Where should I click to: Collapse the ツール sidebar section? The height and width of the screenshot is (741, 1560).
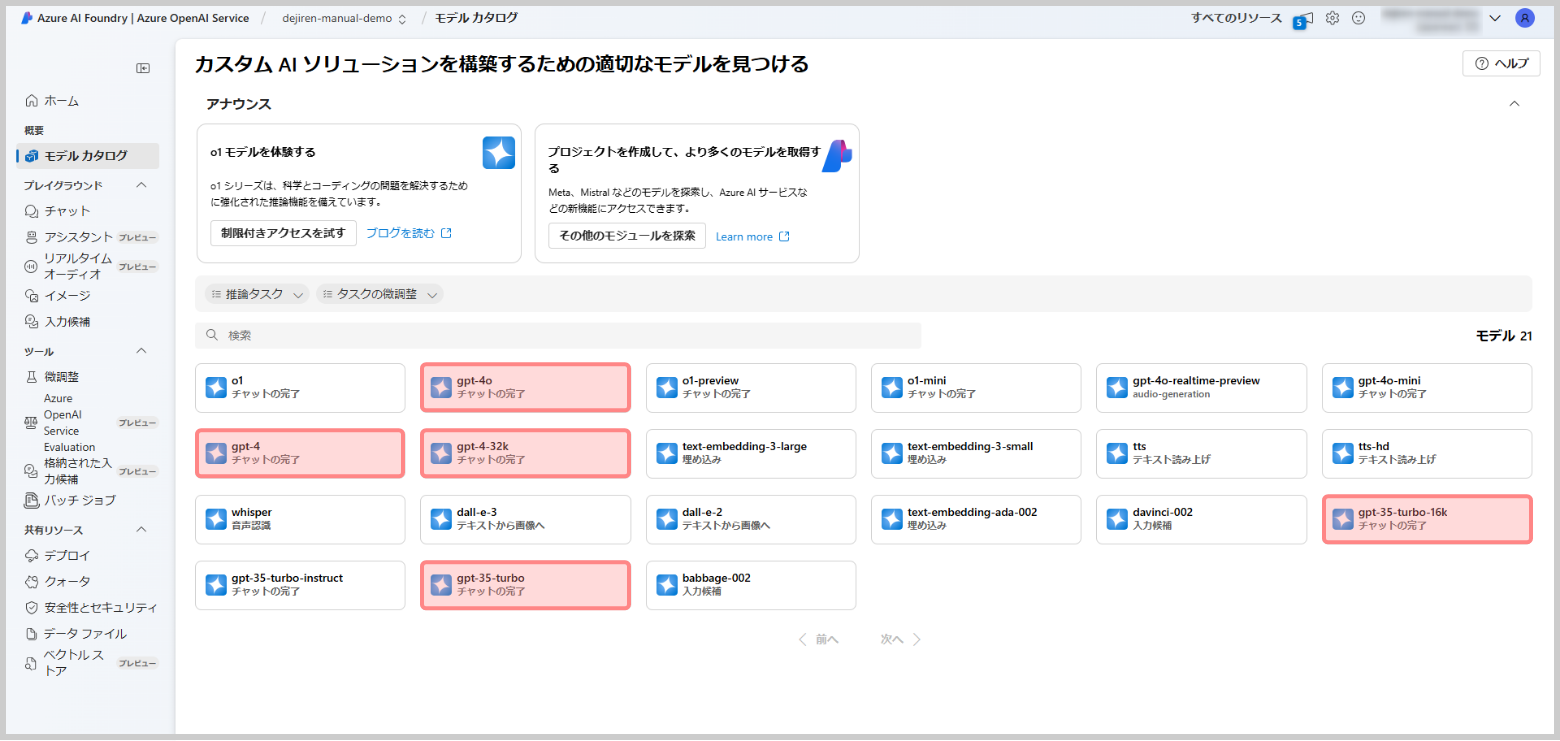(x=141, y=351)
